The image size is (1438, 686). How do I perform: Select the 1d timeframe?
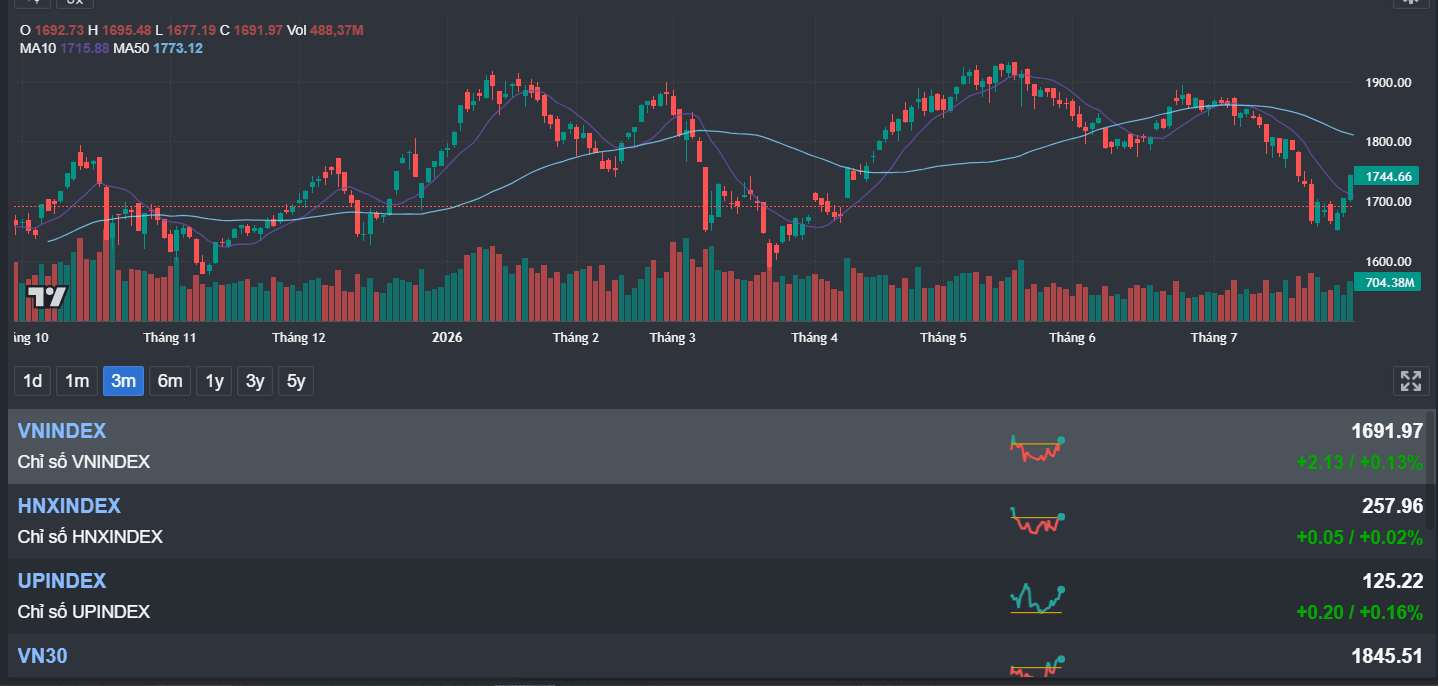[x=33, y=381]
